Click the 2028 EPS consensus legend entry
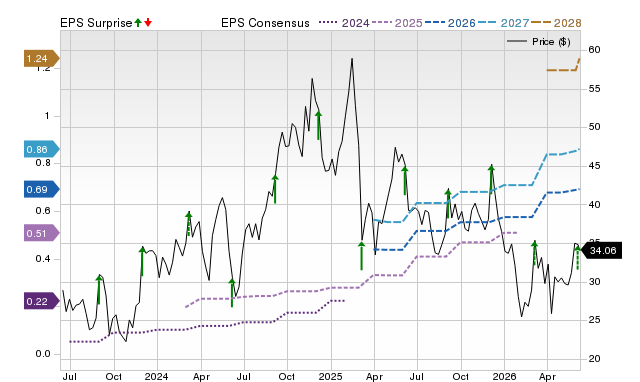Viewport: 640px width, 382px height. point(556,23)
